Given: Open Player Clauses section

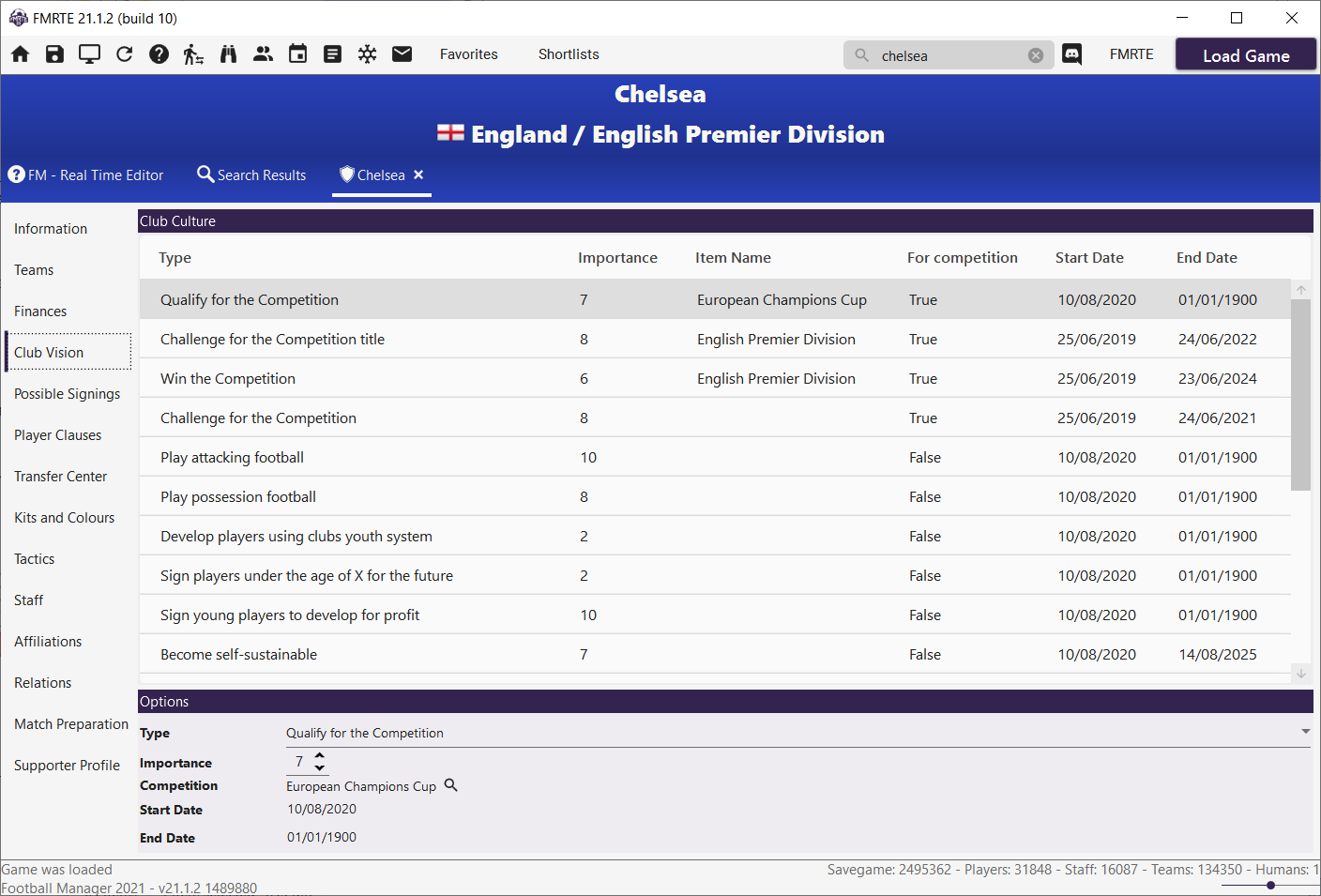Looking at the screenshot, I should coord(58,435).
